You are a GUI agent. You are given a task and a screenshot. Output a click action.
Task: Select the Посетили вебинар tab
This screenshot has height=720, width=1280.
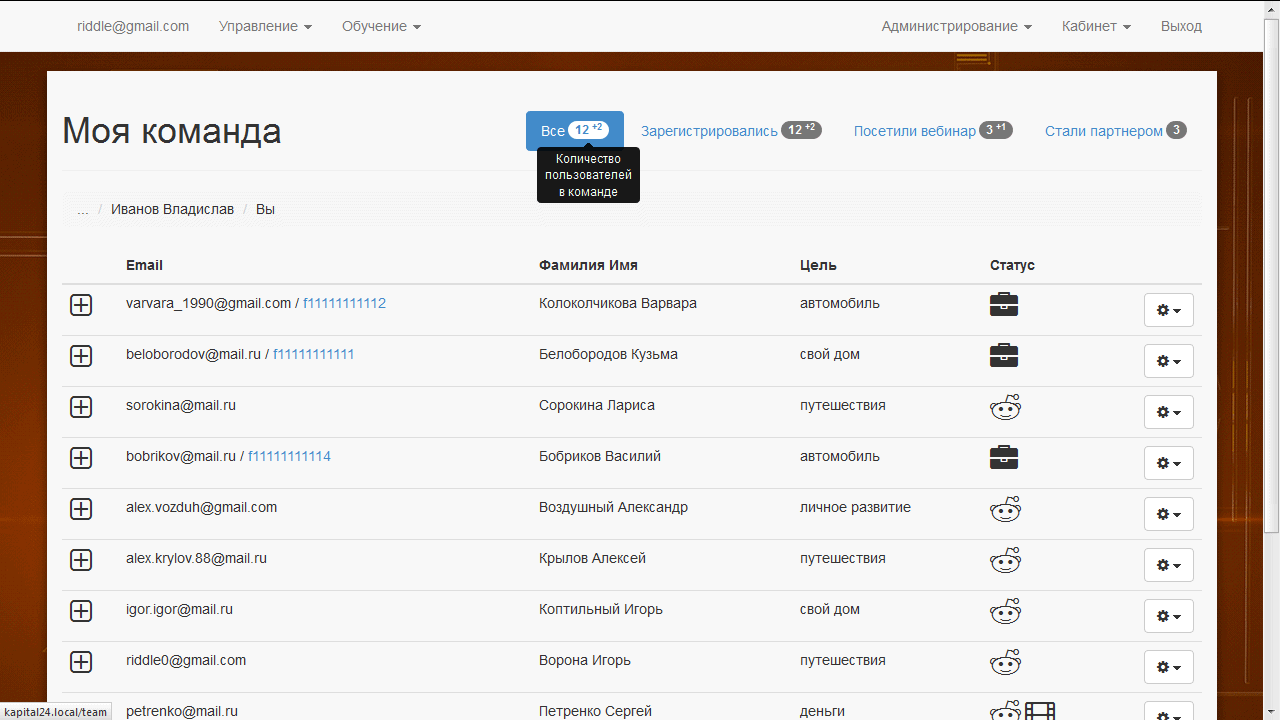(933, 131)
